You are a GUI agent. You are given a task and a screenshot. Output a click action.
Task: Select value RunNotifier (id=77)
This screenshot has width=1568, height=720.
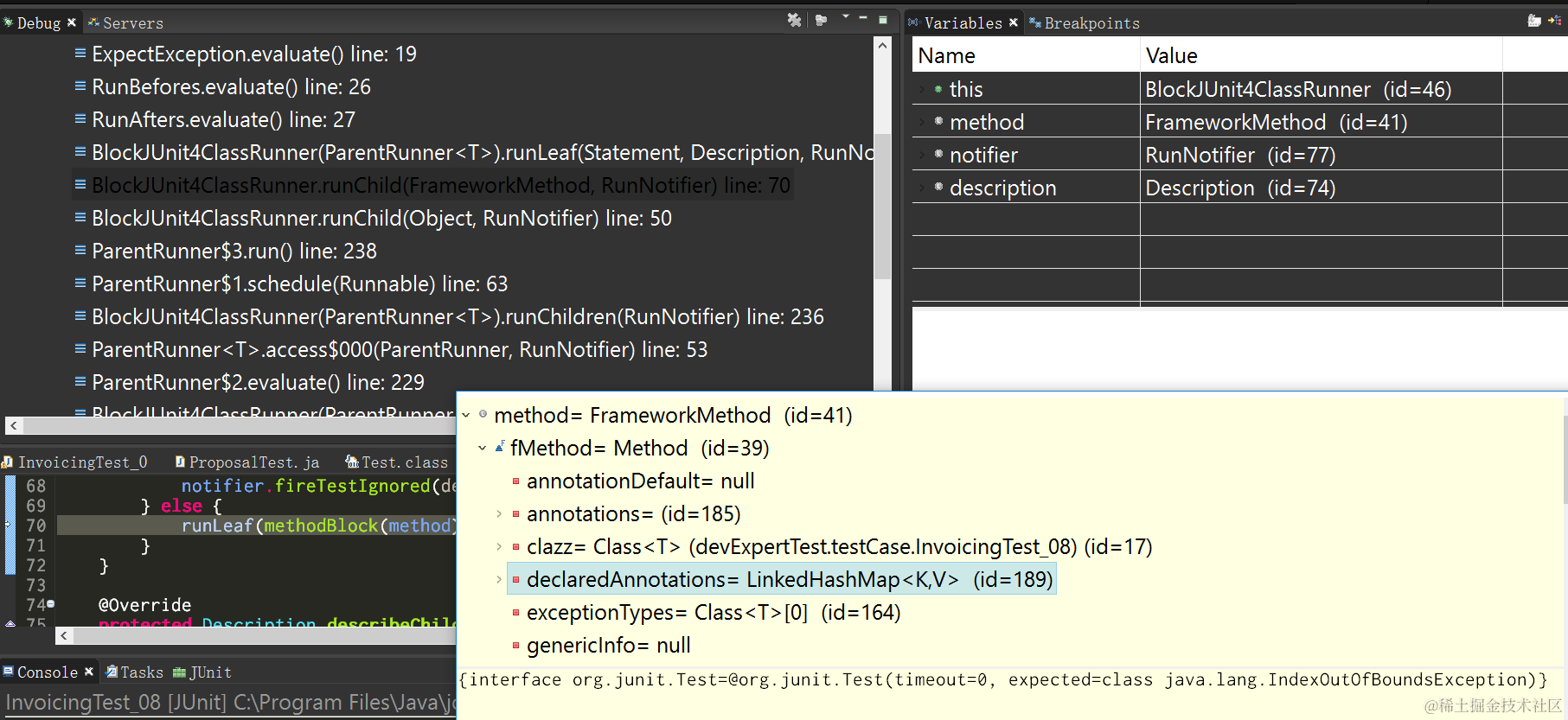[1240, 155]
